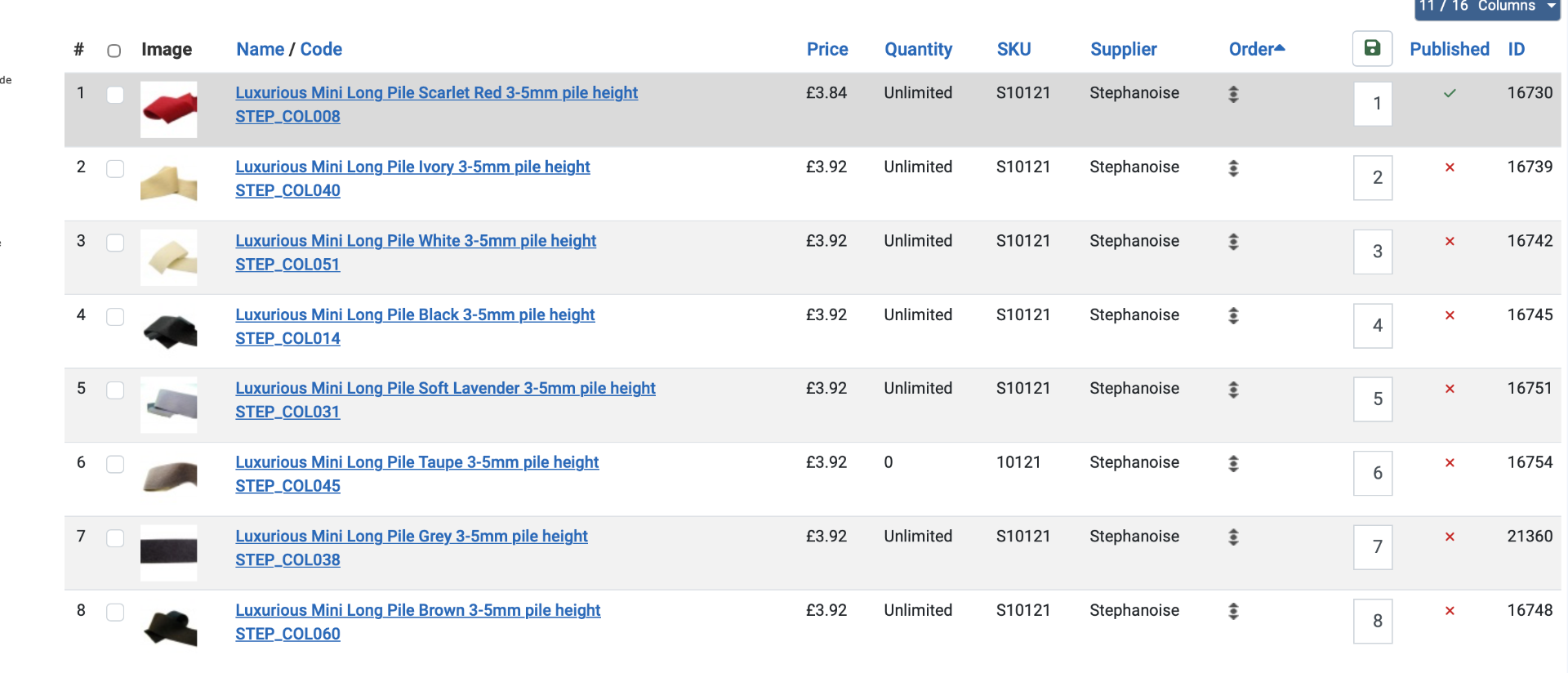The height and width of the screenshot is (673, 1568).
Task: Publish the Grey product via red cross
Action: pos(1450,537)
